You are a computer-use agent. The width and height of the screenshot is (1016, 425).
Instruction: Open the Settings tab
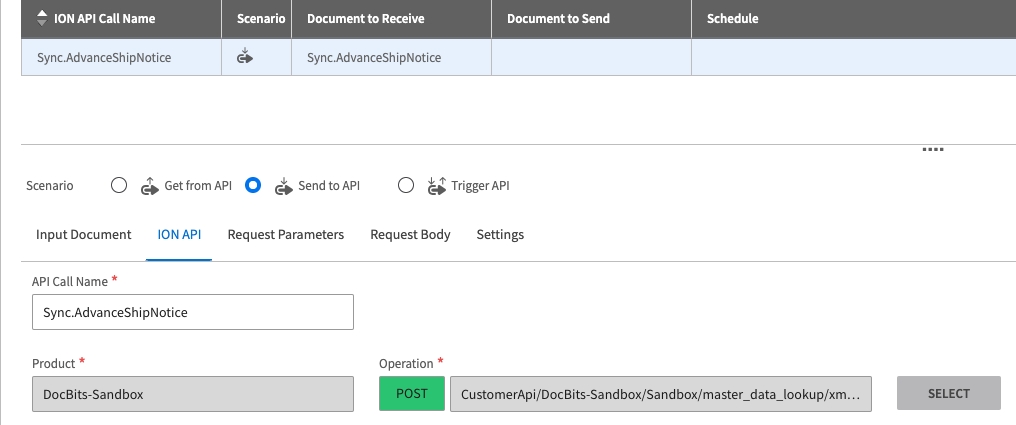click(500, 235)
